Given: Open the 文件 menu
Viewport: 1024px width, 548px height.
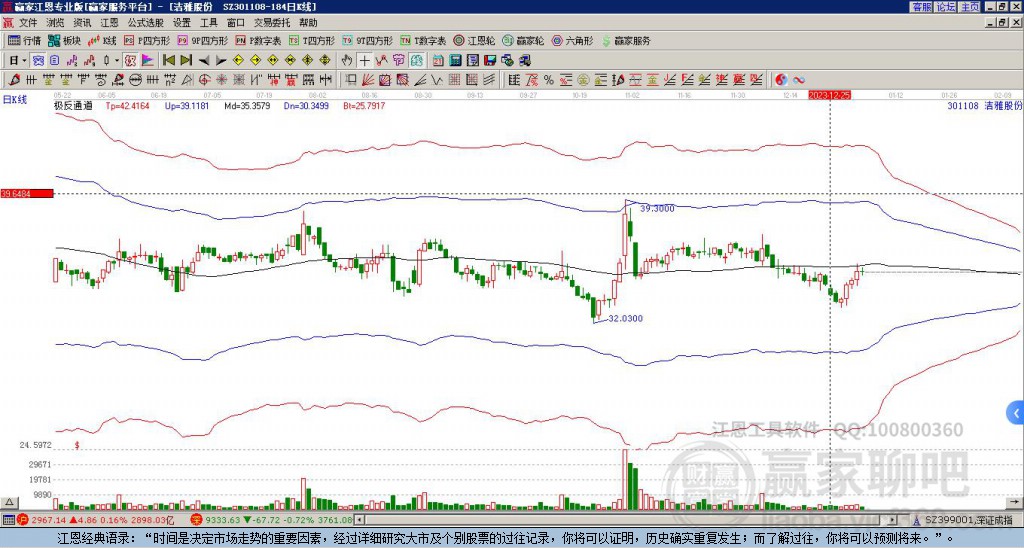Looking at the screenshot, I should 28,23.
